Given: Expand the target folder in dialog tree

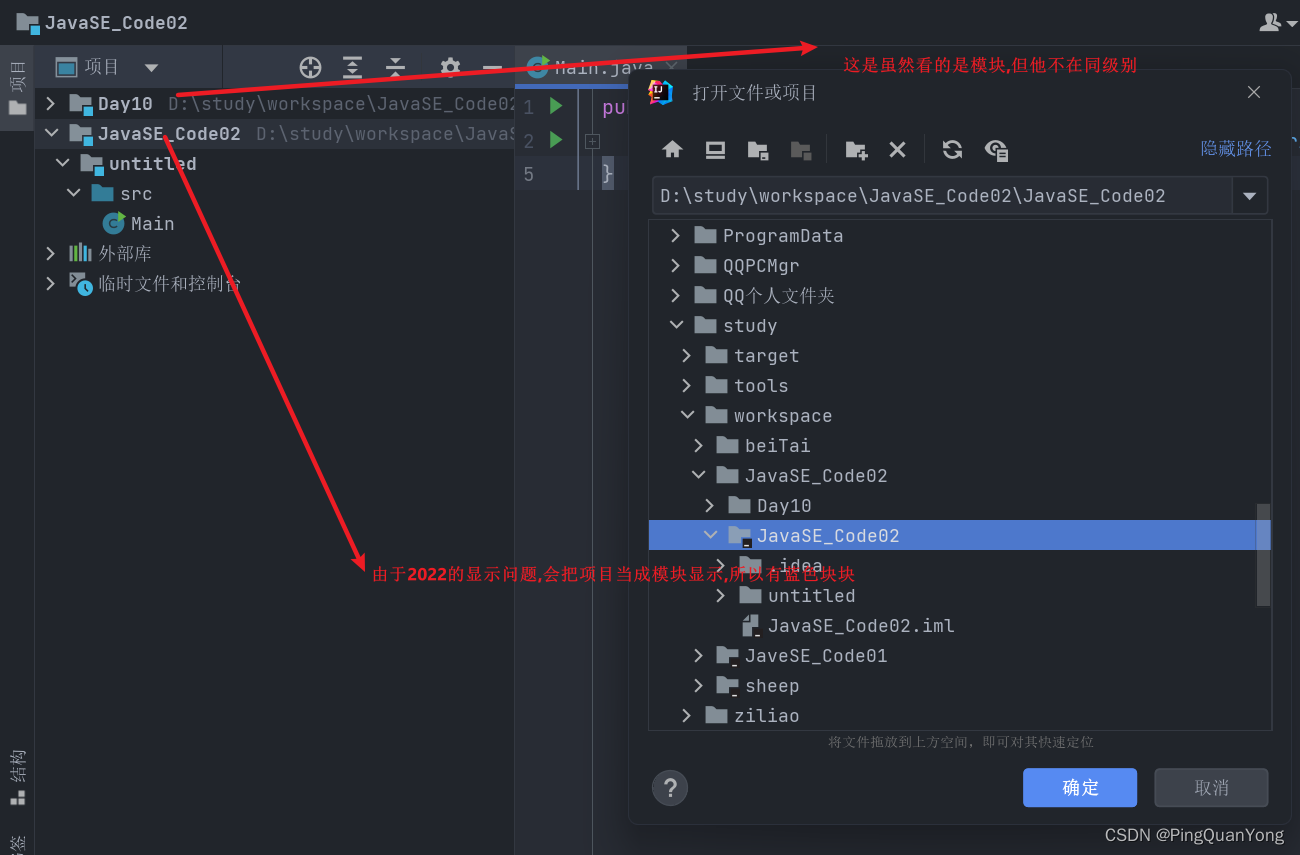Looking at the screenshot, I should [x=687, y=355].
